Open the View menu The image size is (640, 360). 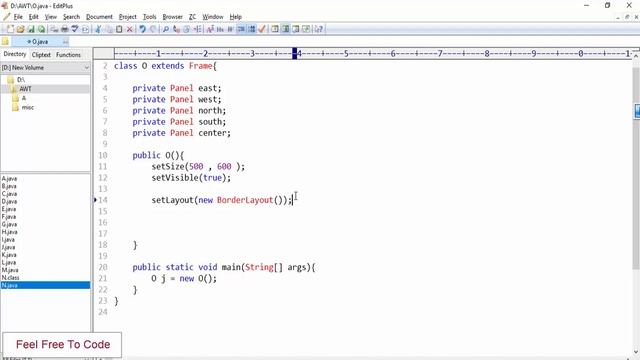pos(51,17)
